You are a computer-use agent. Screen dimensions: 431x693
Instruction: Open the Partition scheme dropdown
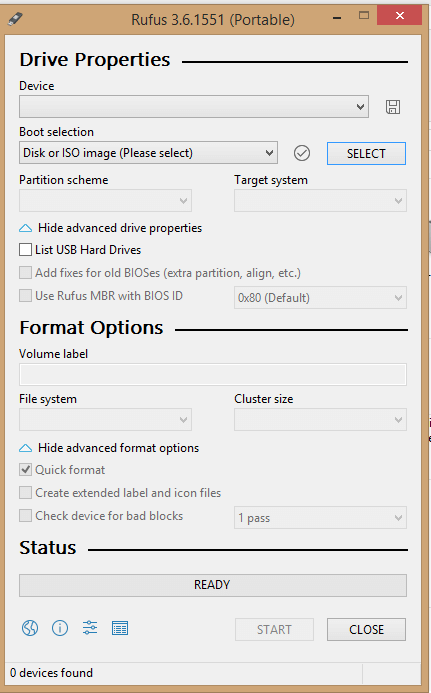click(x=105, y=201)
